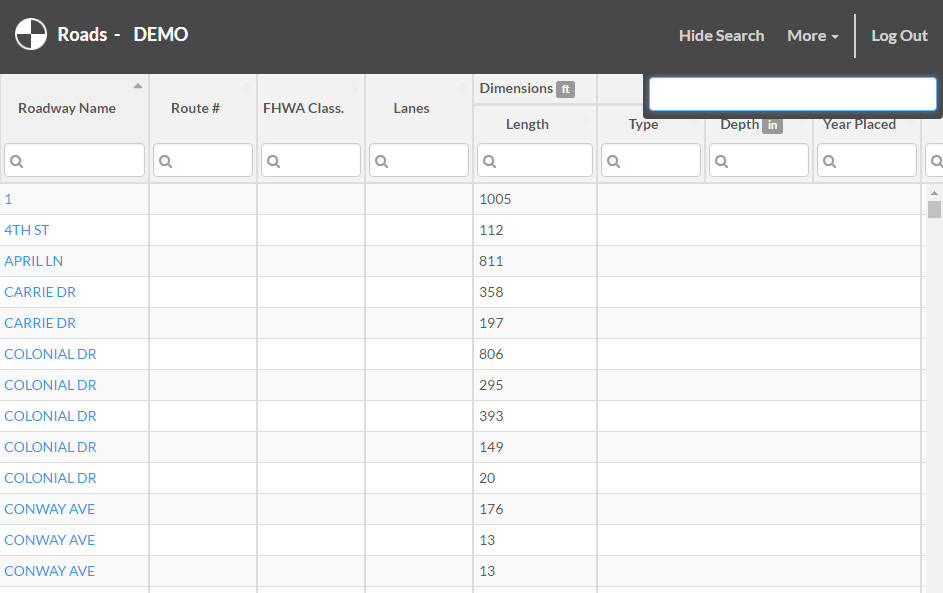This screenshot has height=593, width=943.
Task: Click Log Out in the header
Action: pyautogui.click(x=899, y=36)
